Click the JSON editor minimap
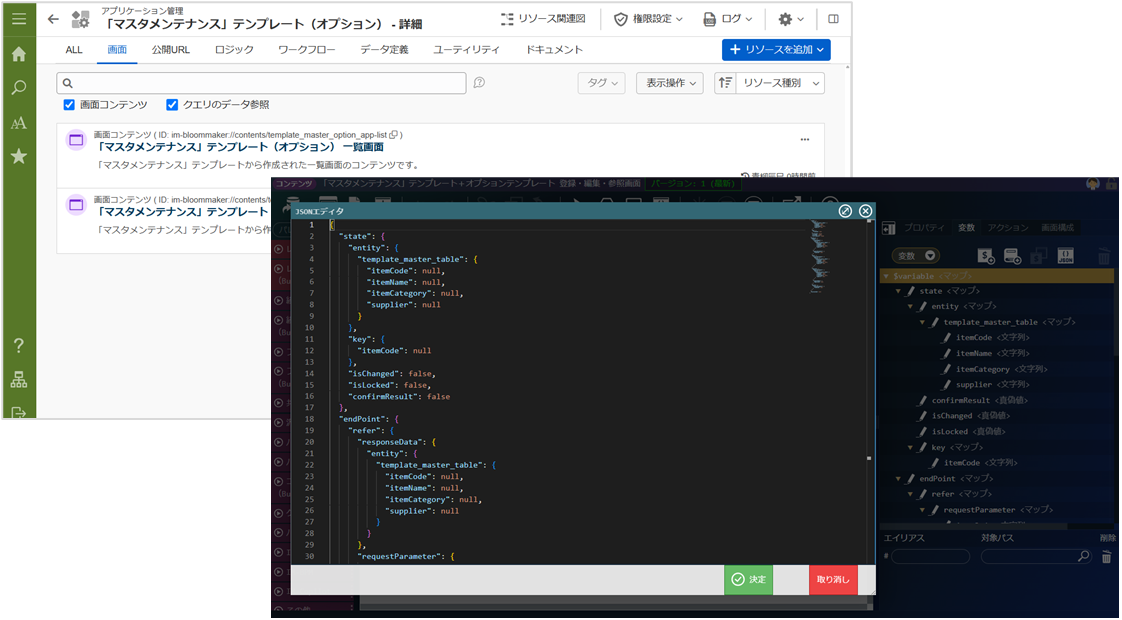 [x=819, y=258]
